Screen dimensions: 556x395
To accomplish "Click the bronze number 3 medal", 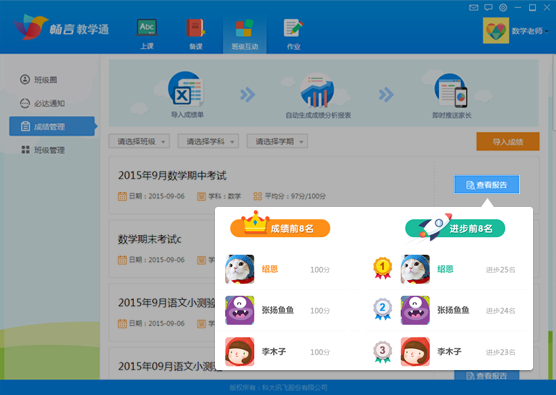I will point(382,351).
